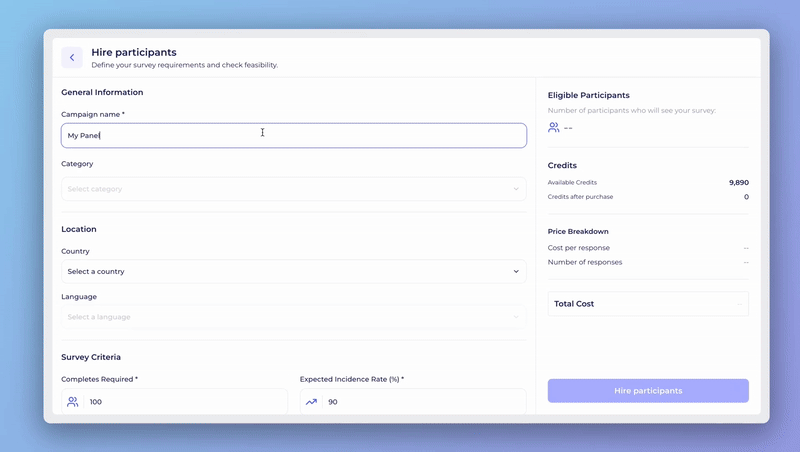Click the Number of participants description text

632,111
